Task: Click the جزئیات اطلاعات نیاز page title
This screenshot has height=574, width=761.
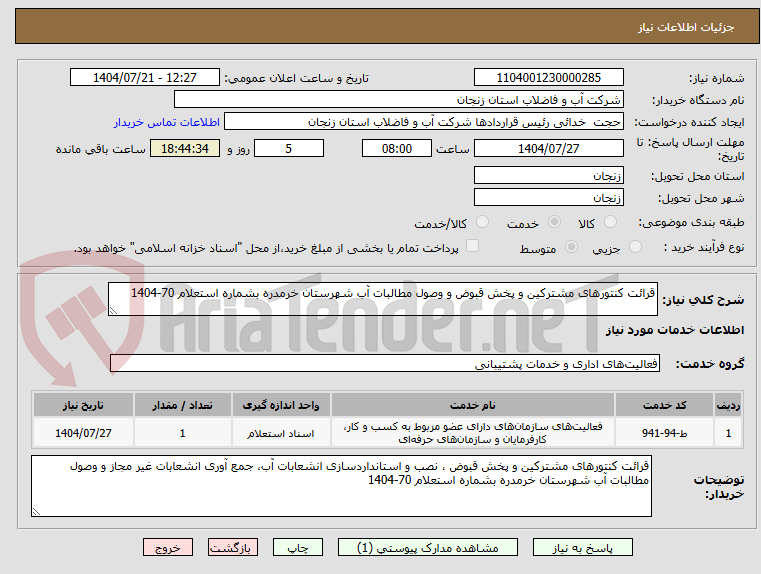Action: pyautogui.click(x=685, y=27)
